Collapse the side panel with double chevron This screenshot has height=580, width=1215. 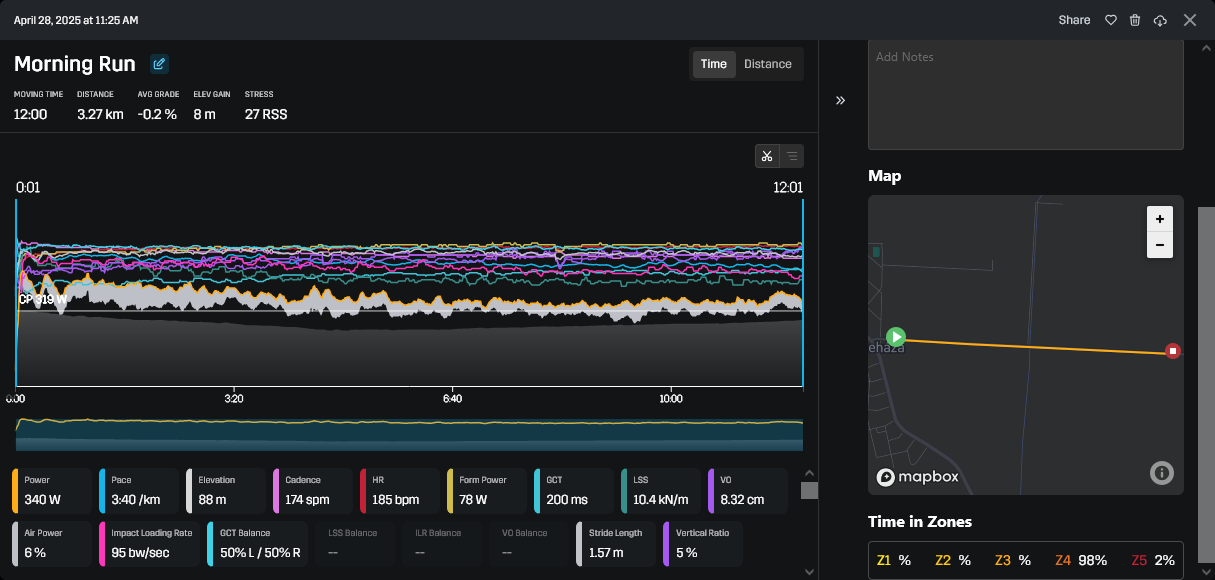coord(841,100)
